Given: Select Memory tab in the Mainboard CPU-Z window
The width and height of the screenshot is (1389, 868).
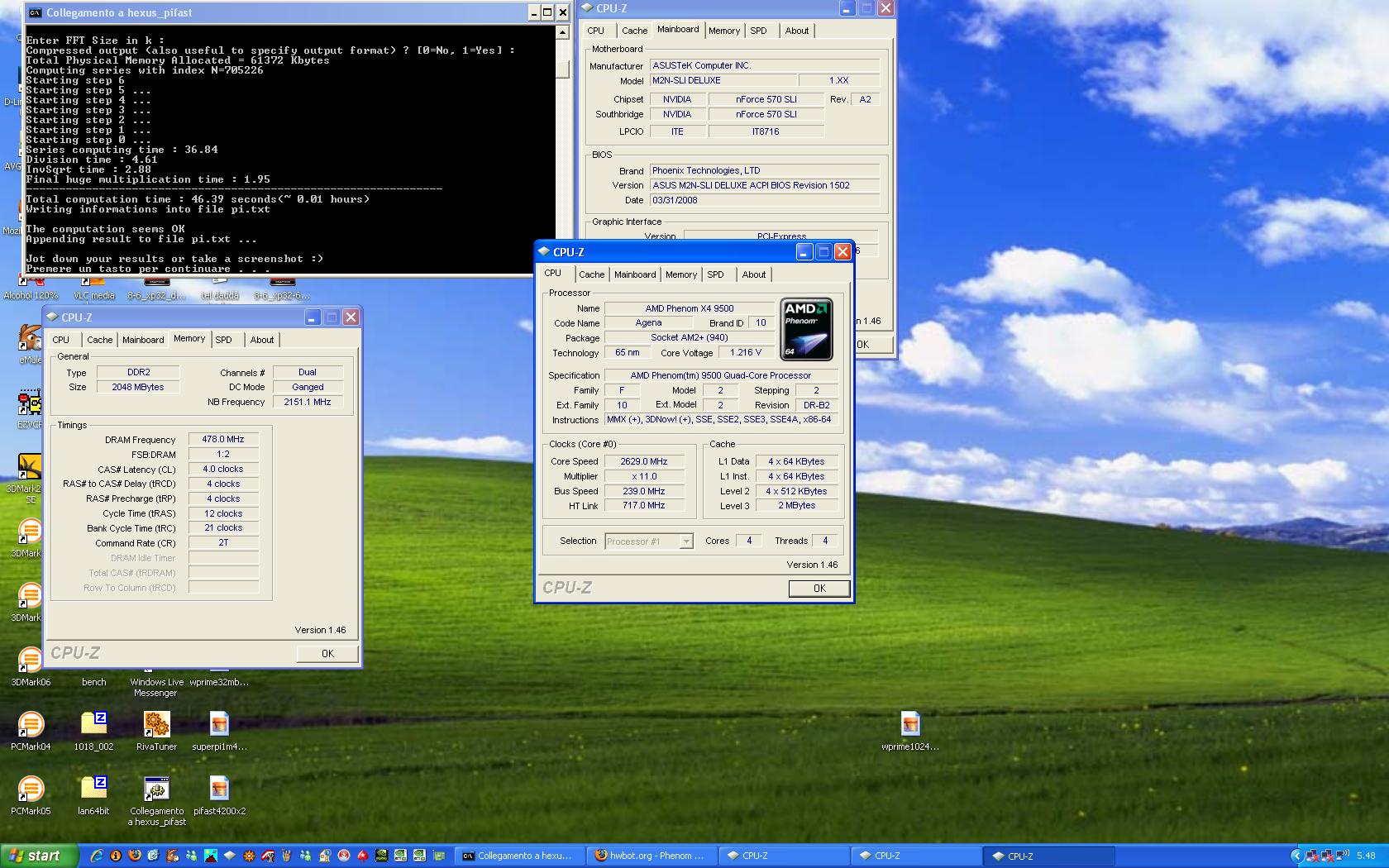Looking at the screenshot, I should point(724,31).
